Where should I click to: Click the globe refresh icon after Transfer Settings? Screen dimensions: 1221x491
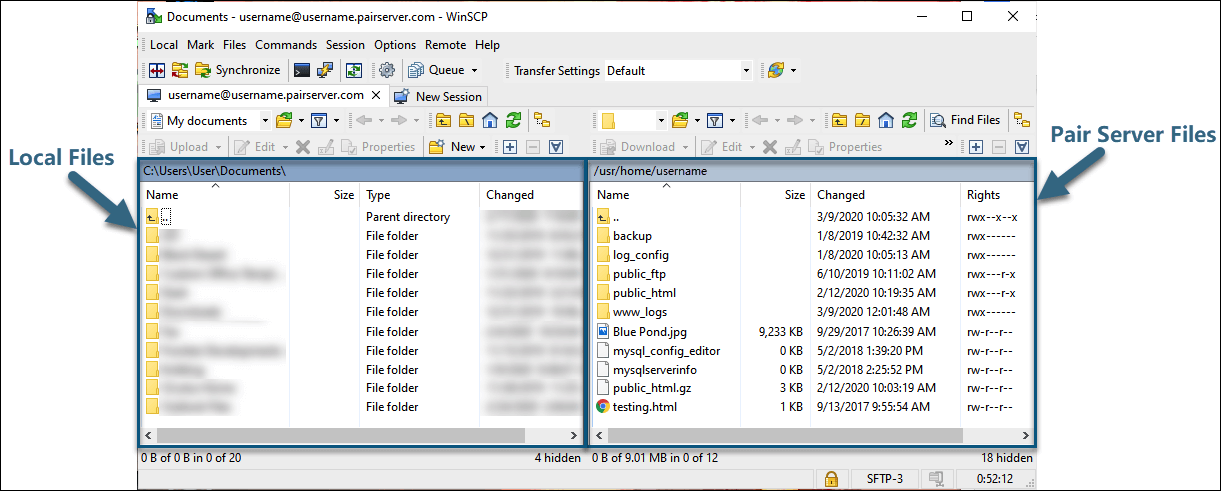click(774, 70)
